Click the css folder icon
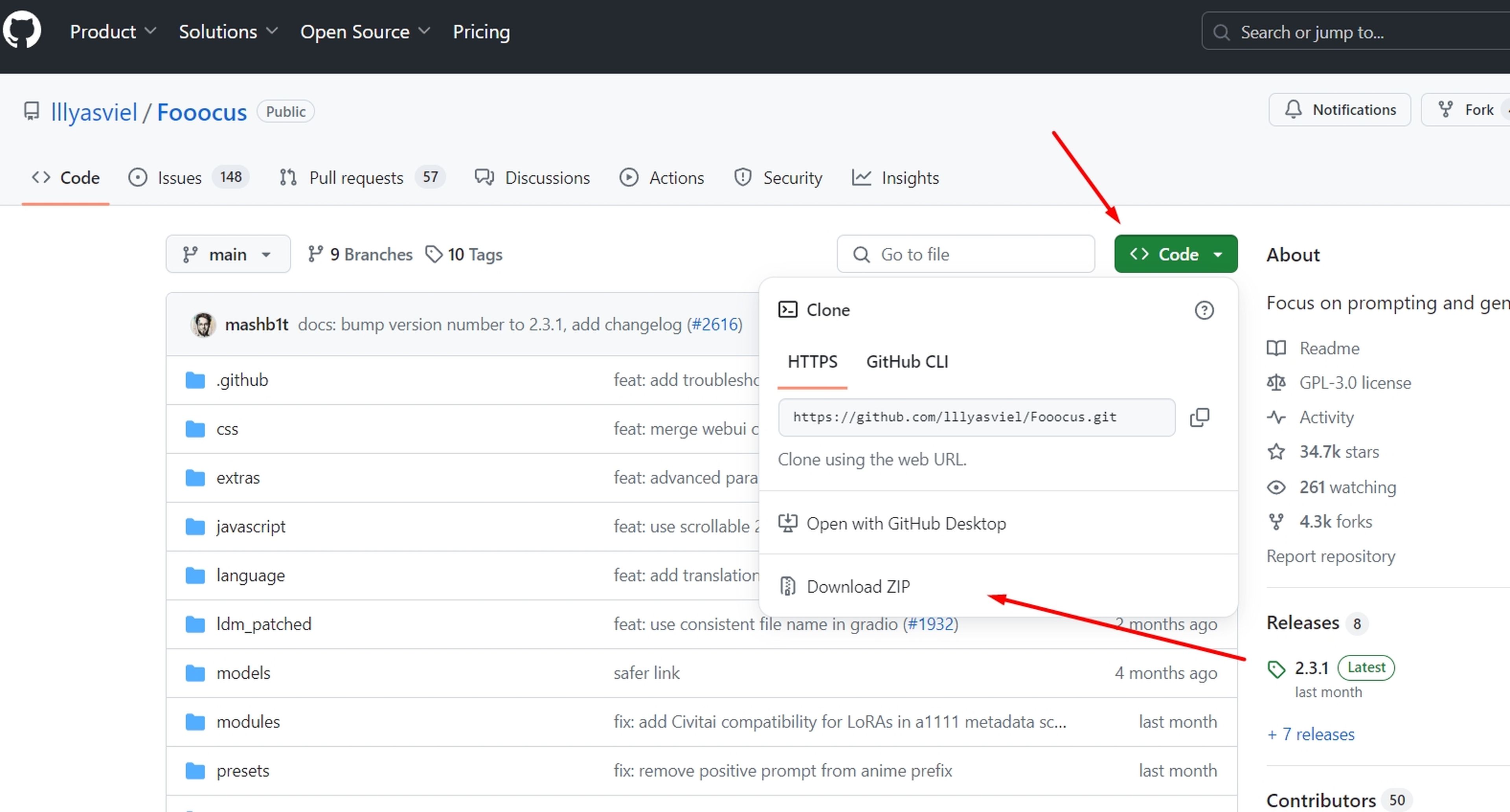Image resolution: width=1510 pixels, height=812 pixels. (x=195, y=429)
